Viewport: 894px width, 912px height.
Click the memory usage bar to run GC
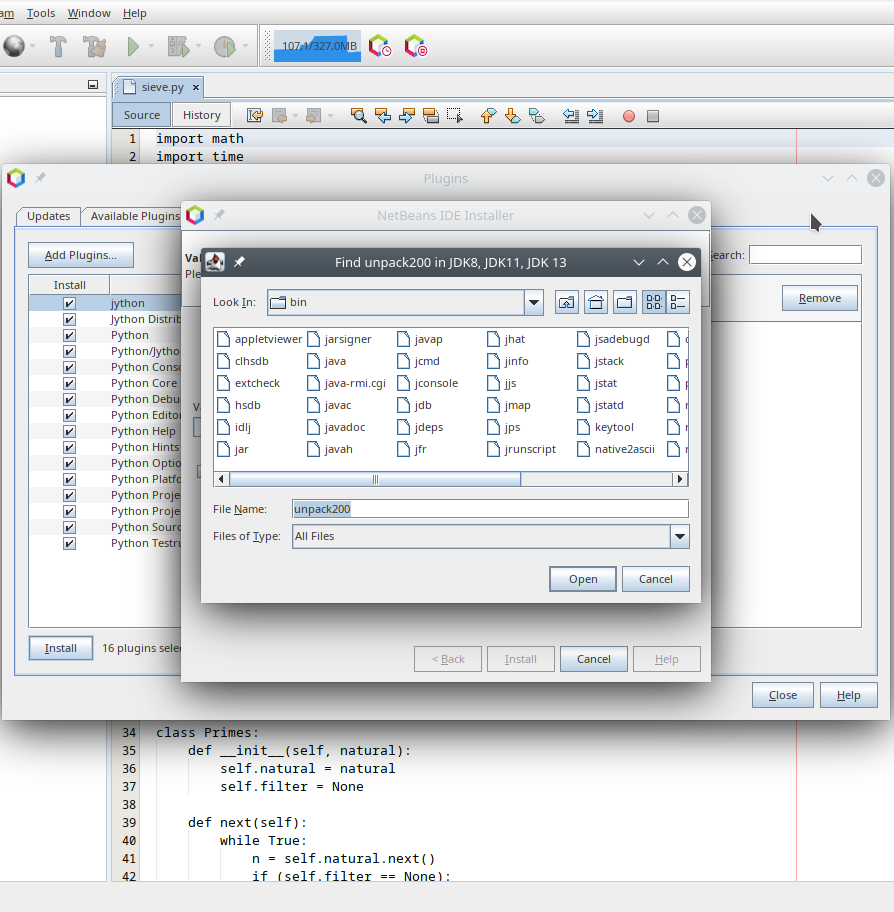tap(318, 46)
